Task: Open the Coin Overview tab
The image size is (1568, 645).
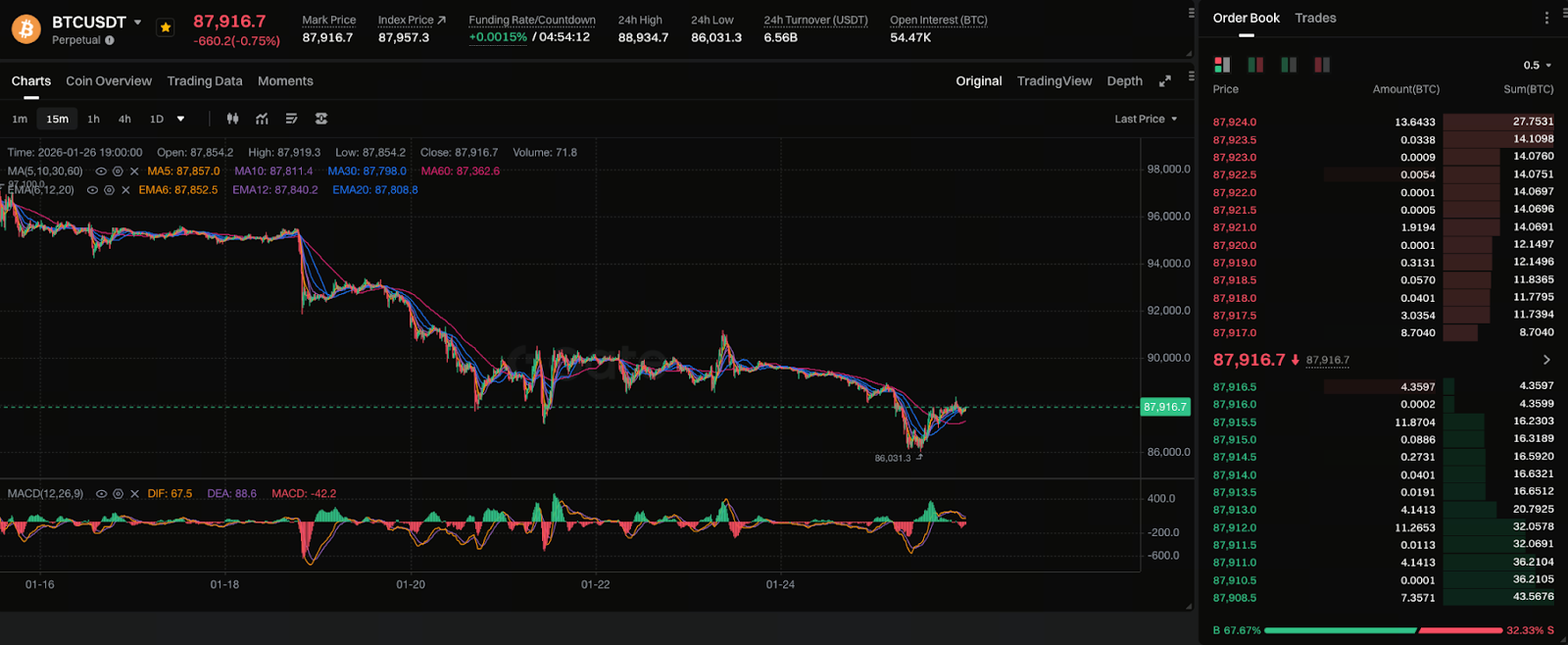Action: pos(109,81)
